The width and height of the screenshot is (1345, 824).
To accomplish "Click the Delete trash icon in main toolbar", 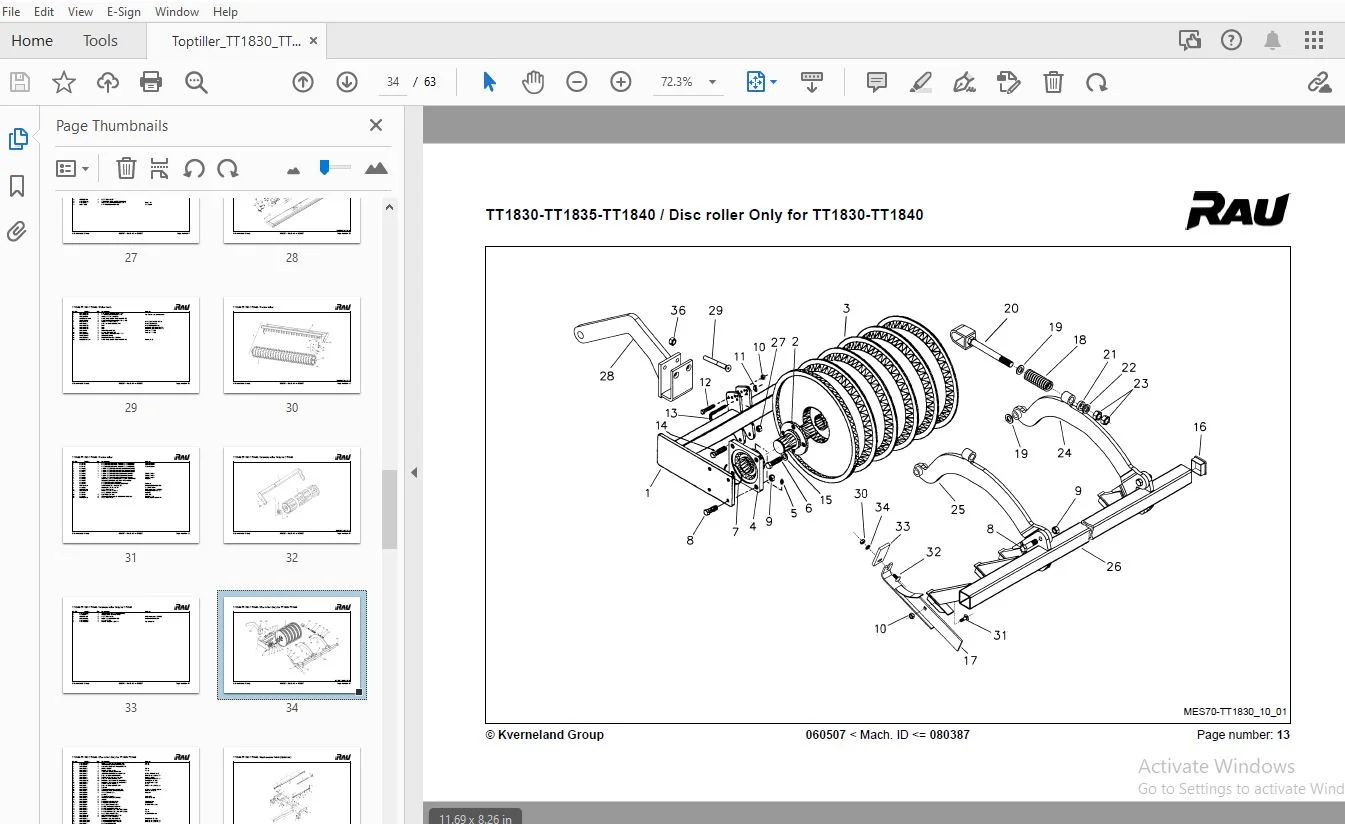I will coord(1053,82).
